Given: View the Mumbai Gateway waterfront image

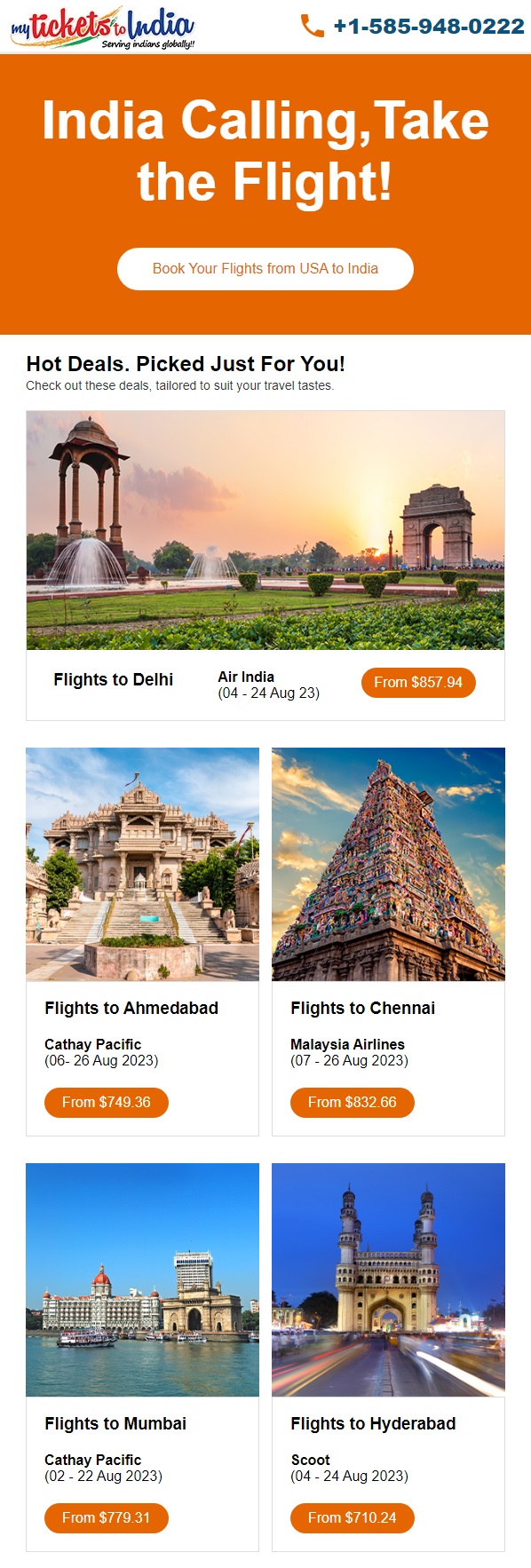Looking at the screenshot, I should (143, 1279).
